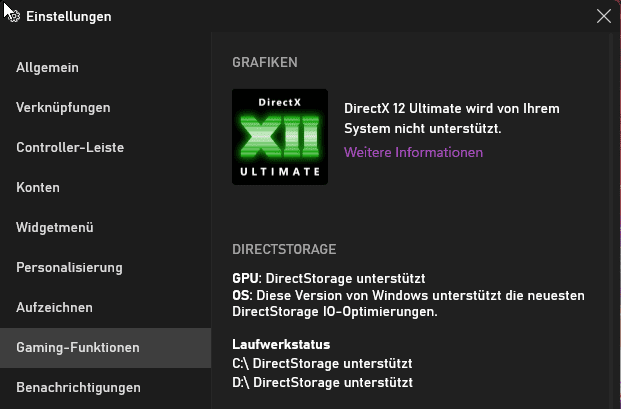This screenshot has height=409, width=621.
Task: Follow the Weitere Informationen link
Action: [413, 152]
